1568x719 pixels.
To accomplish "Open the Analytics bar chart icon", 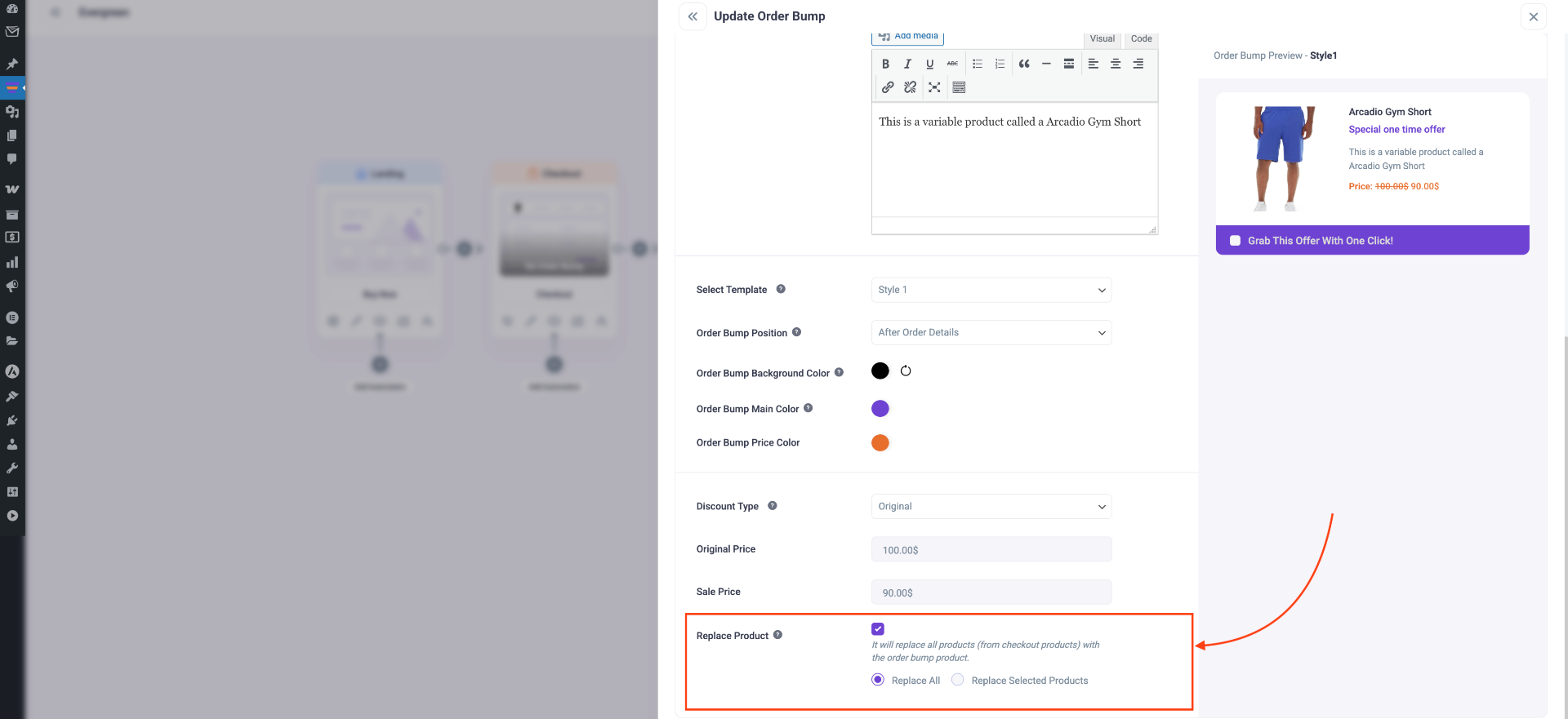I will click(12, 262).
